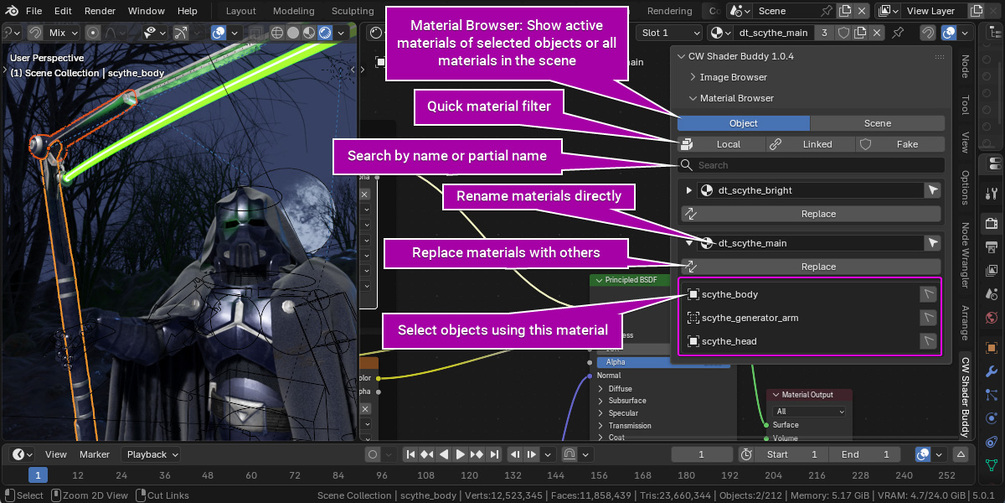This screenshot has width=1005, height=503.
Task: Switch to the Rendering workspace tab
Action: coord(669,11)
